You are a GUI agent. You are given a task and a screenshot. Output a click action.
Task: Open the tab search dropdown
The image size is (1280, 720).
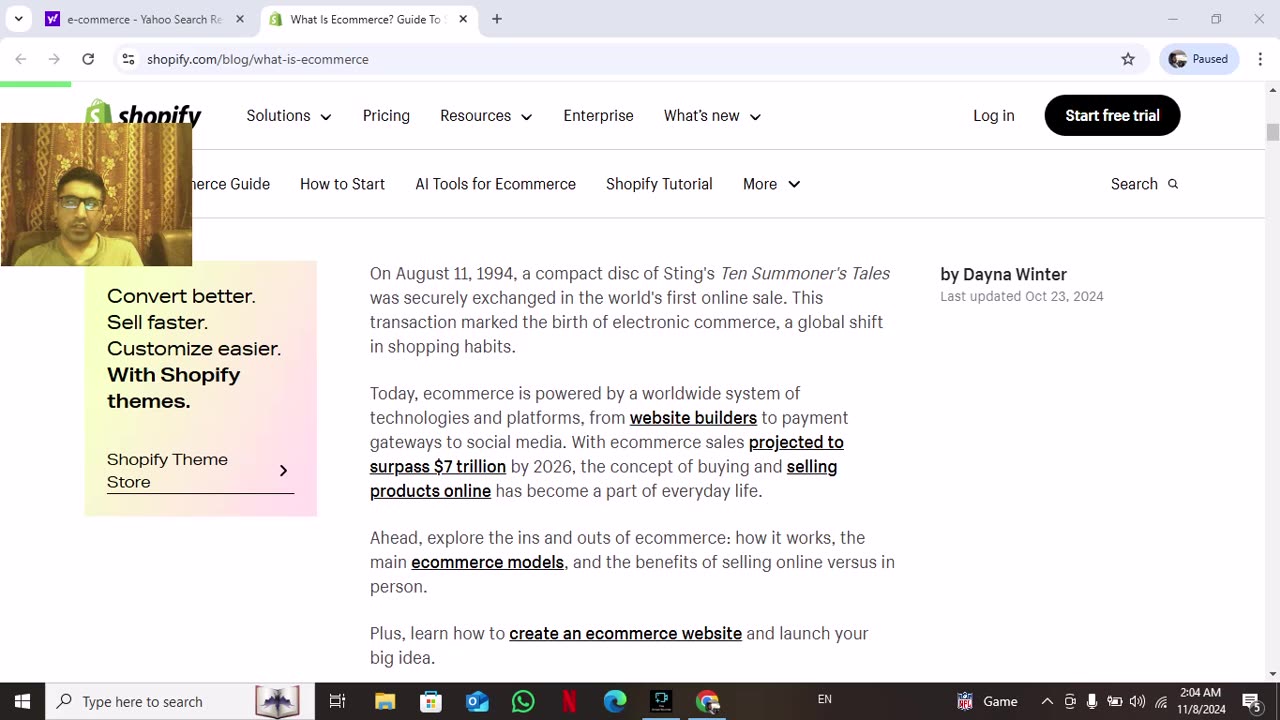pos(18,19)
